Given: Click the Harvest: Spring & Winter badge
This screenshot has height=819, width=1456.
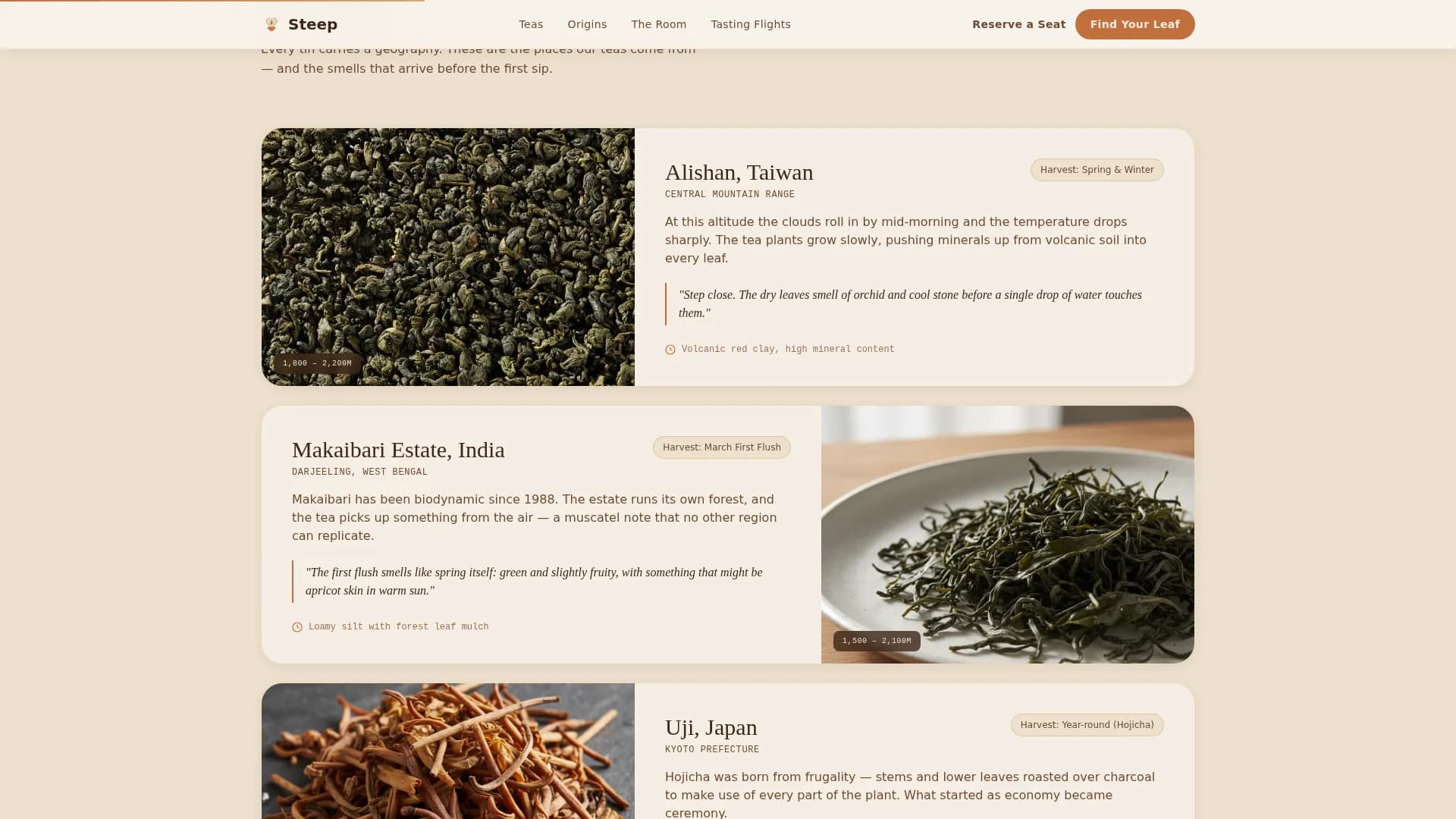Looking at the screenshot, I should pyautogui.click(x=1097, y=170).
